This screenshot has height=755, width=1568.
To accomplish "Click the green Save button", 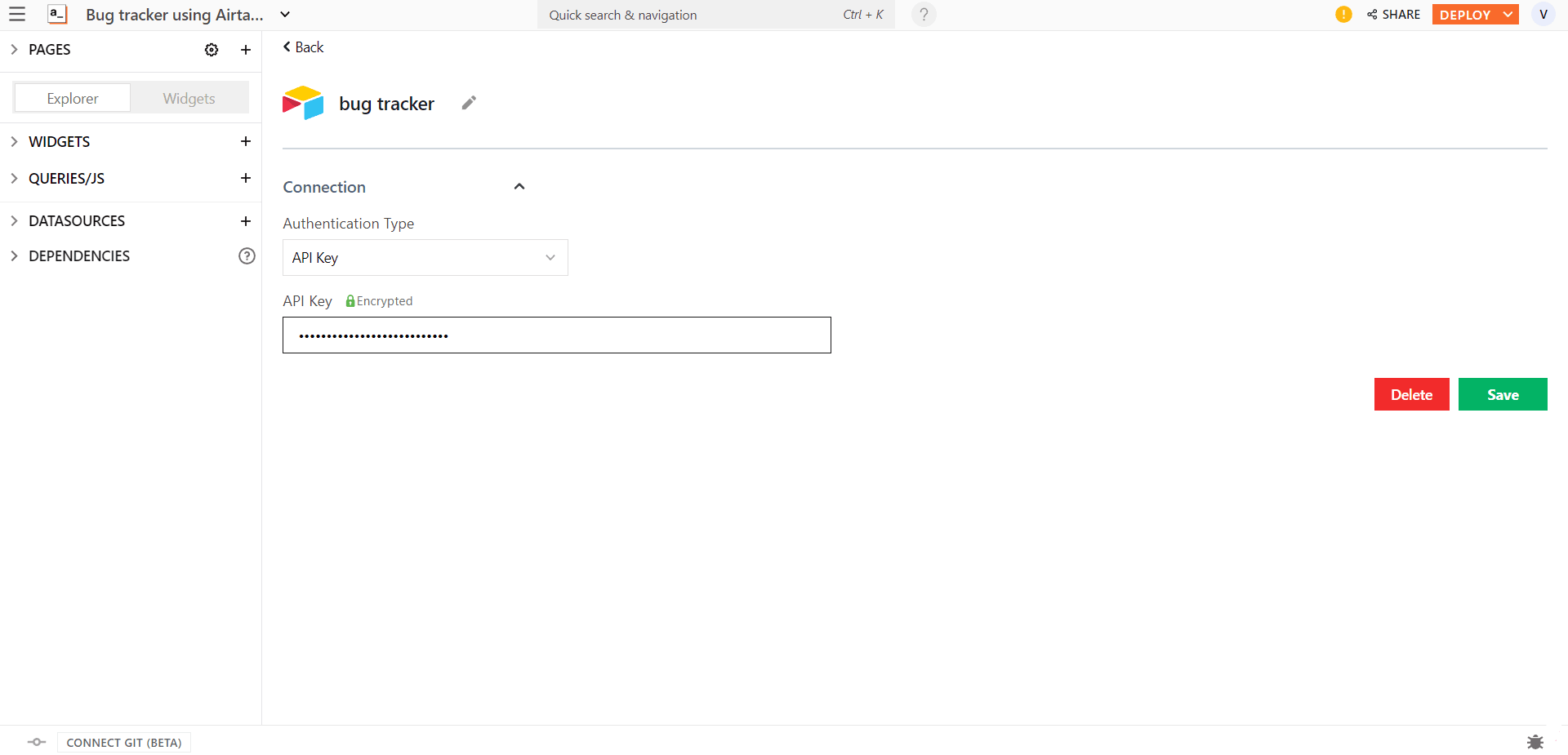I will coord(1502,394).
